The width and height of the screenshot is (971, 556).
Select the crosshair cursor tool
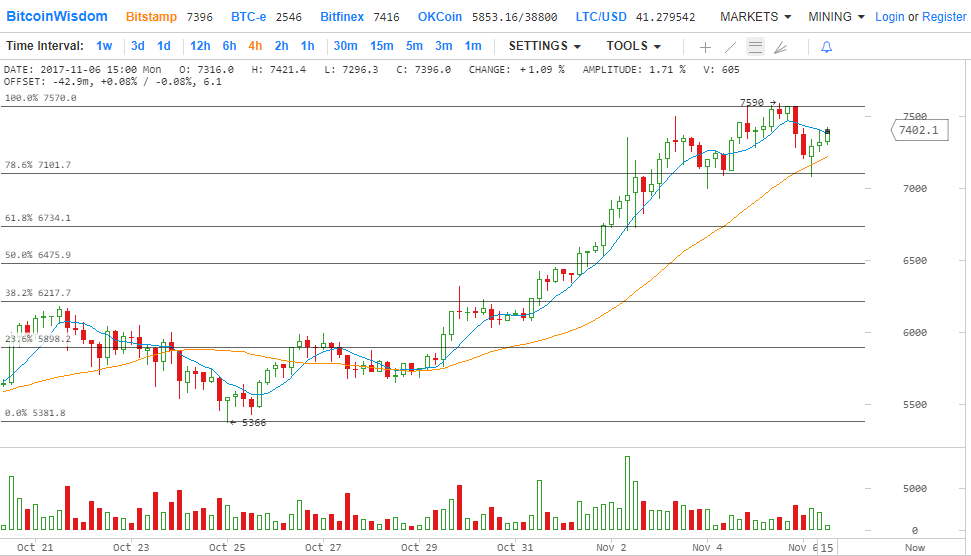point(705,47)
